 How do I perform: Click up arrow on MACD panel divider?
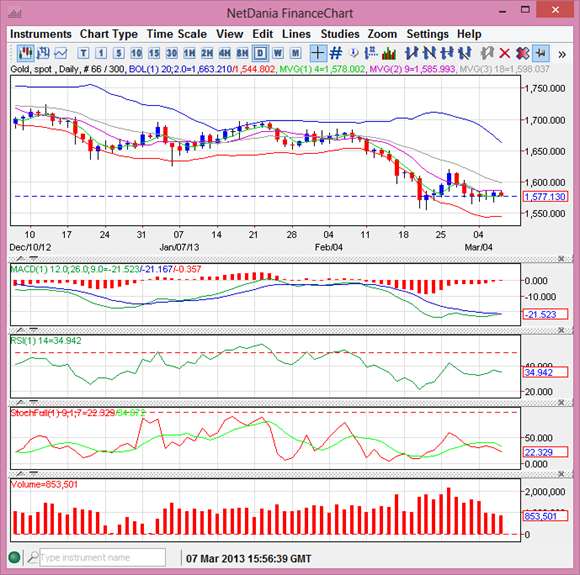click(x=21, y=258)
